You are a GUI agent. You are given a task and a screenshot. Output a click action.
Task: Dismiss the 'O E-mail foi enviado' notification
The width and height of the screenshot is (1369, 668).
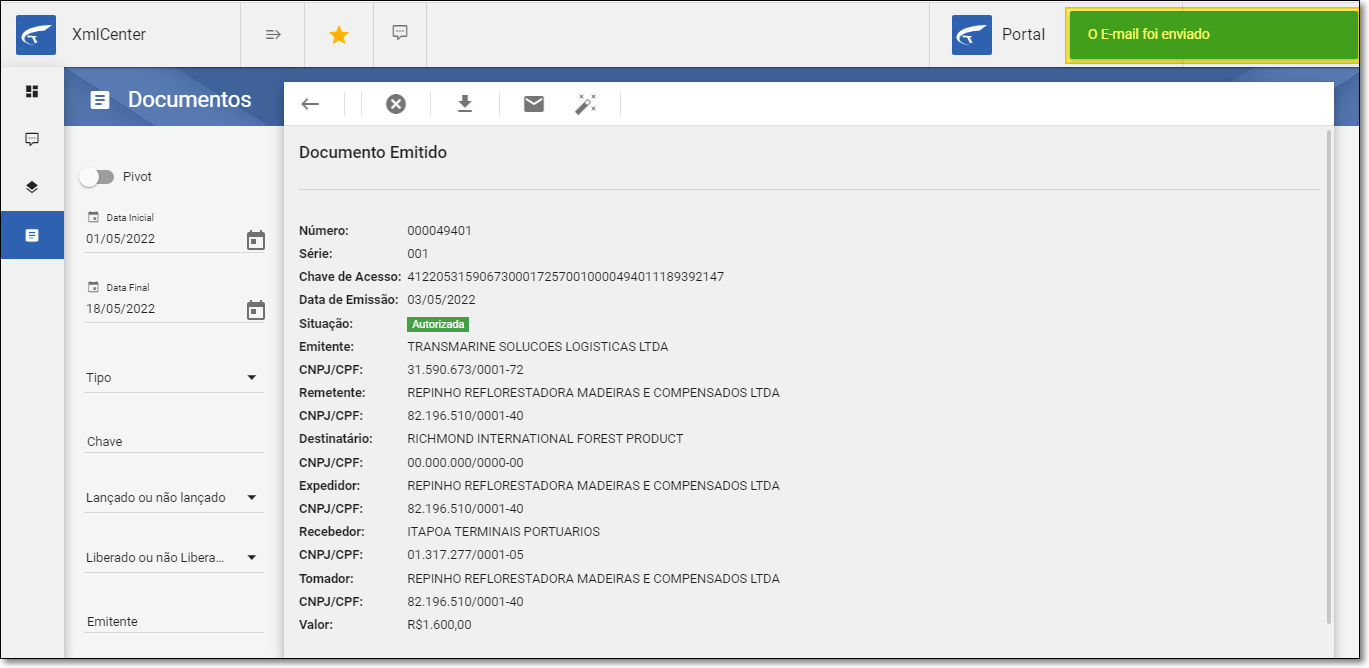pyautogui.click(x=1213, y=35)
